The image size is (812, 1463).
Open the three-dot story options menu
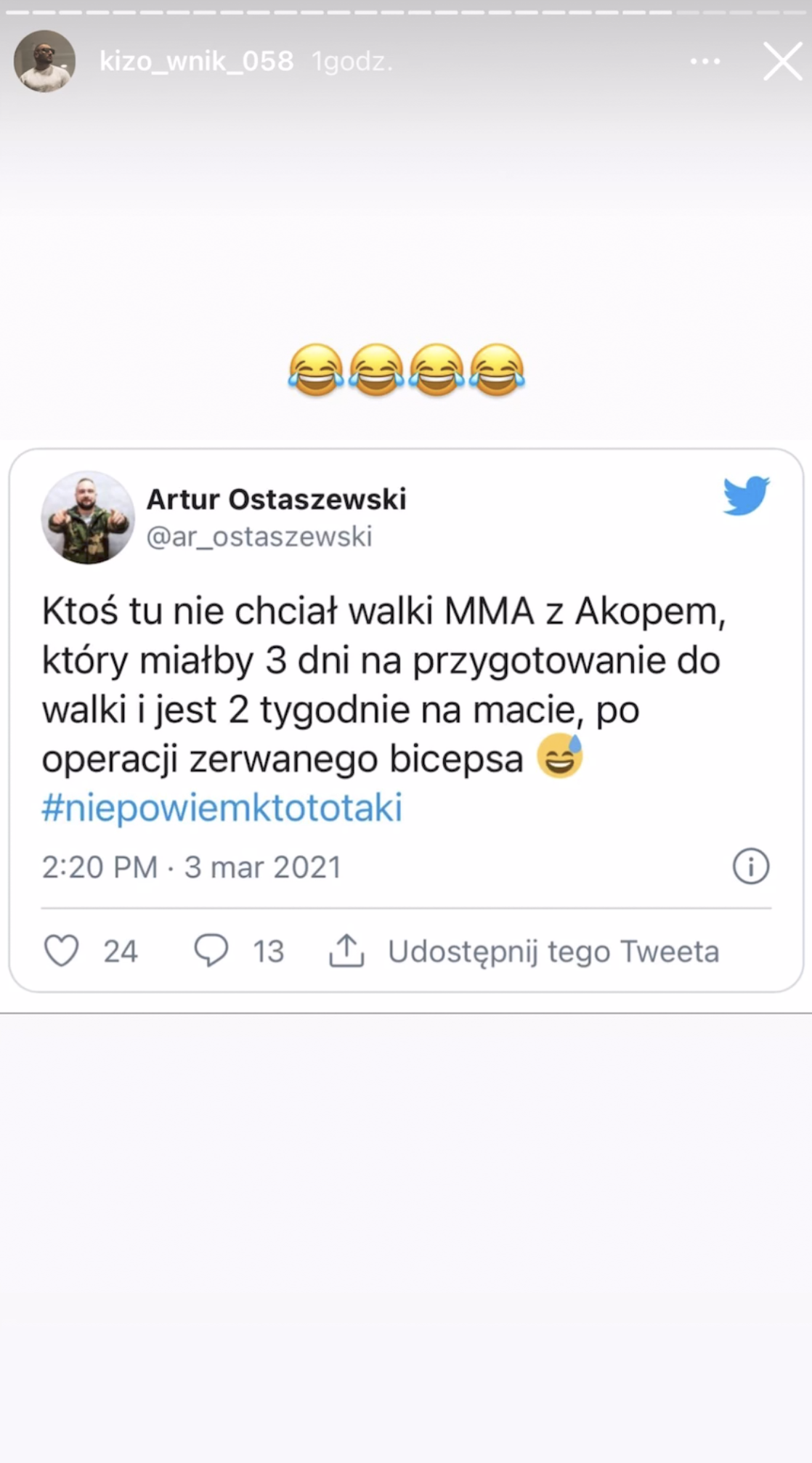click(x=705, y=62)
